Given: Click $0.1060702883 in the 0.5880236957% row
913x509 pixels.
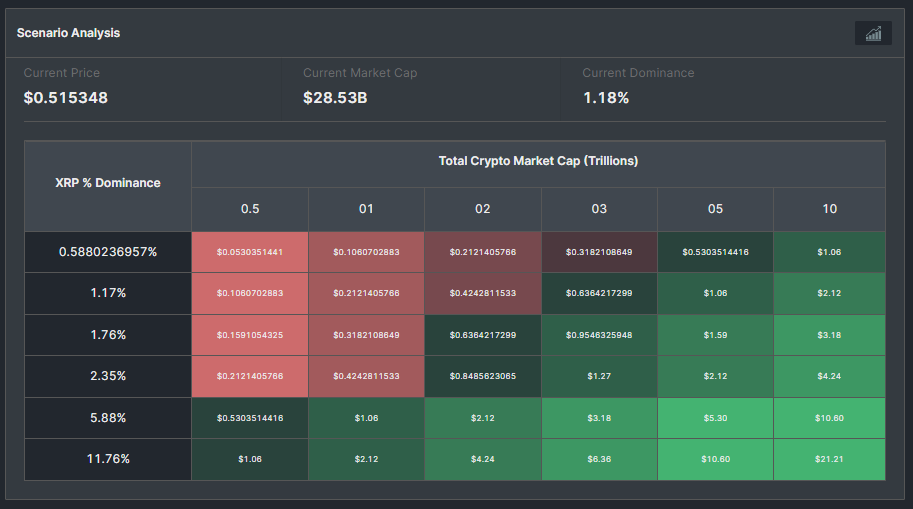Looking at the screenshot, I should (366, 252).
